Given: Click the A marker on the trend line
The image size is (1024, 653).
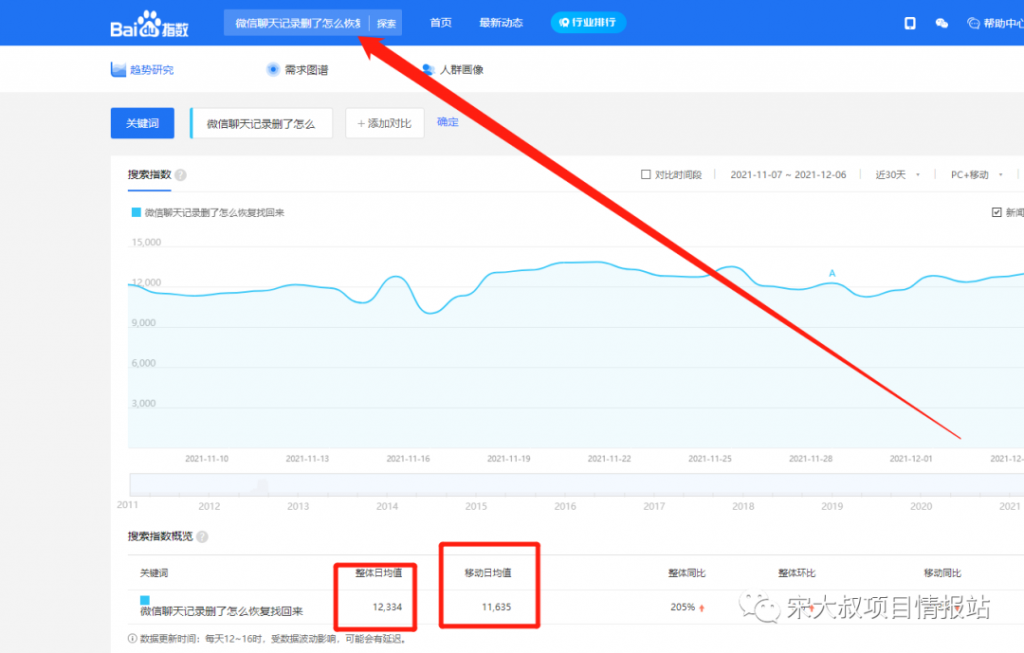Looking at the screenshot, I should point(832,274).
